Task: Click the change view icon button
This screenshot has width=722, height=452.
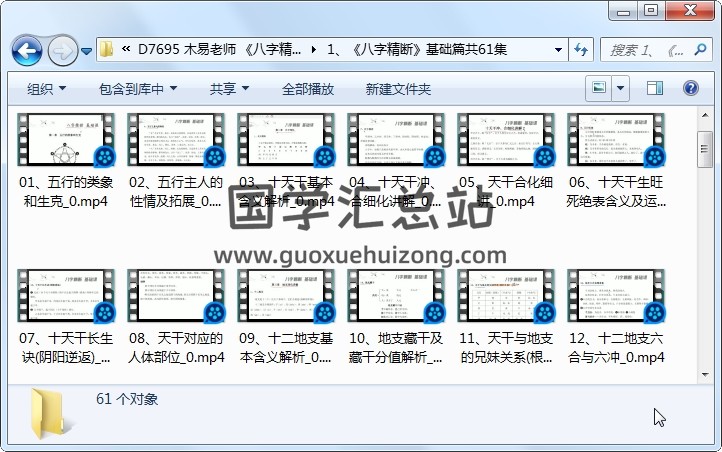Action: (x=600, y=89)
